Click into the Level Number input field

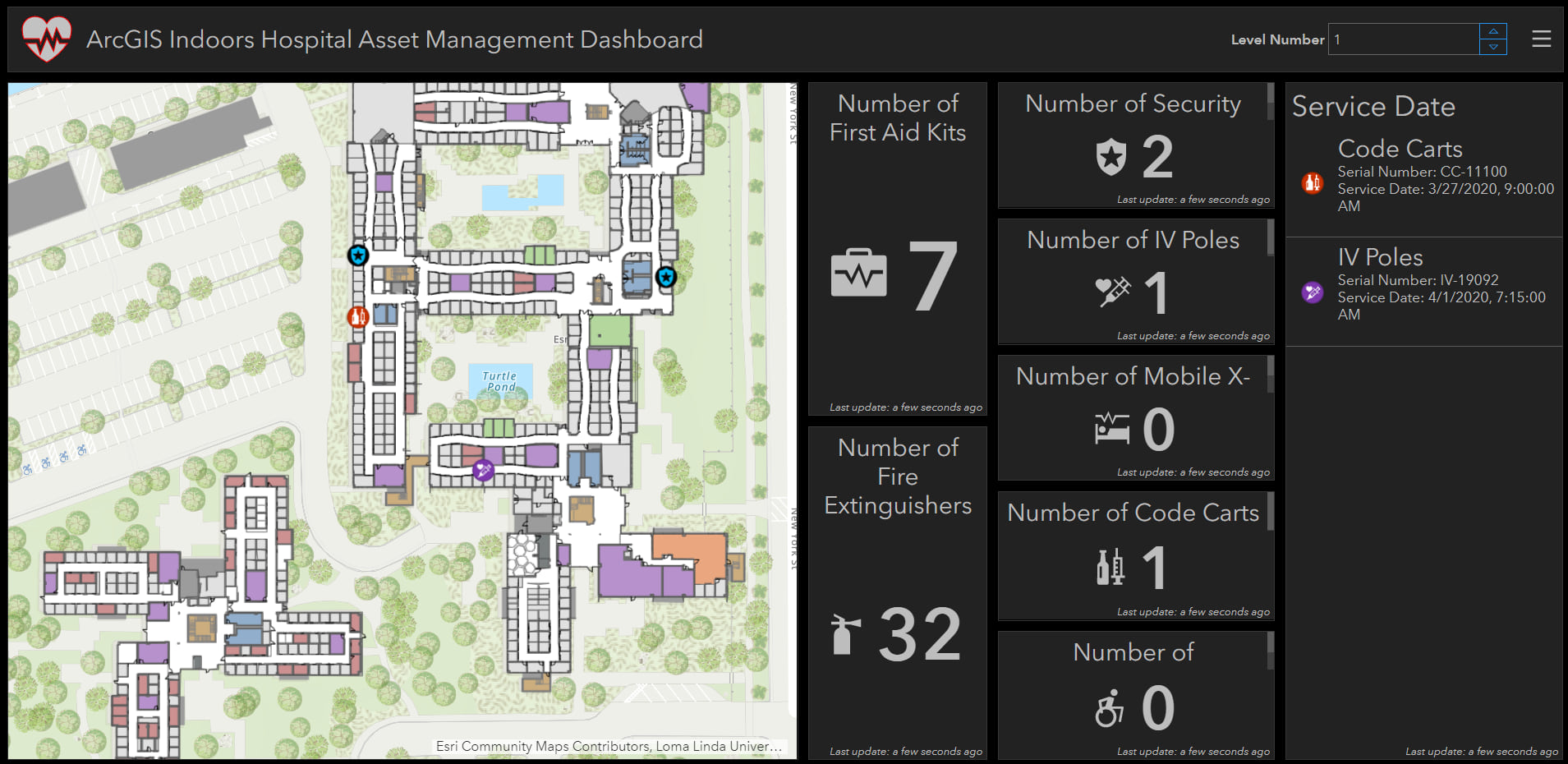click(x=1404, y=39)
